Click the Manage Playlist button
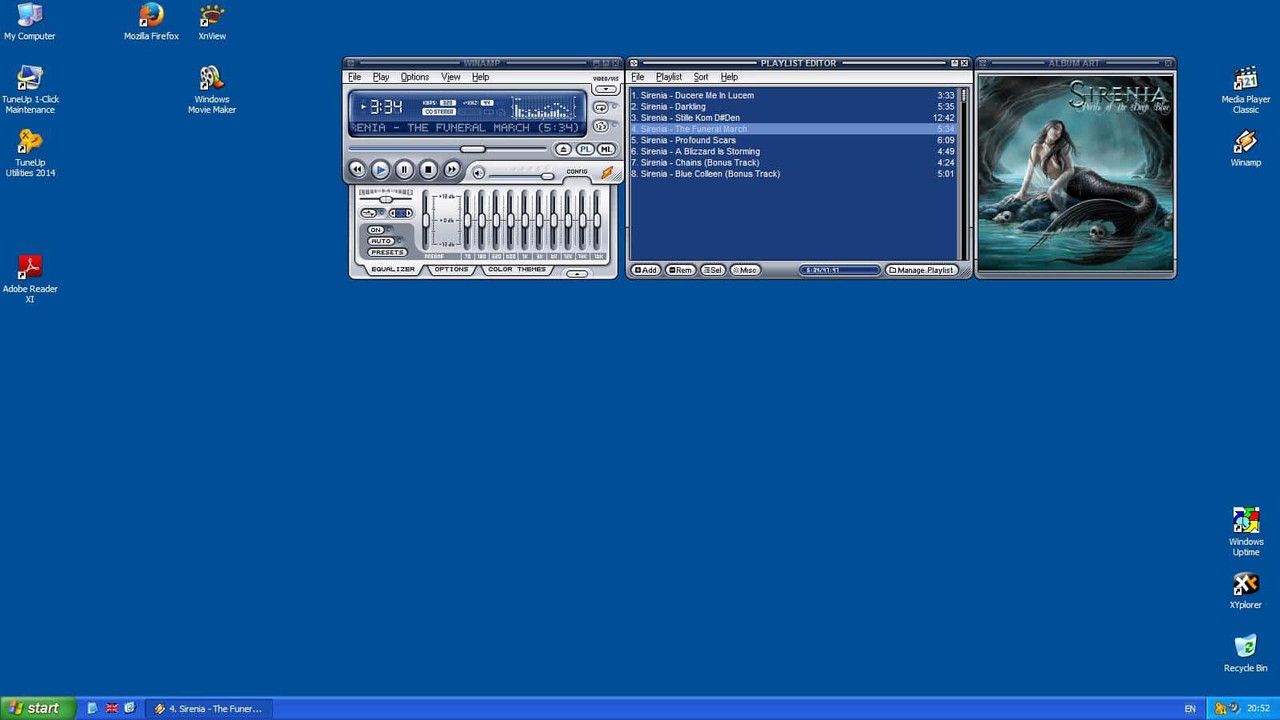 tap(922, 270)
